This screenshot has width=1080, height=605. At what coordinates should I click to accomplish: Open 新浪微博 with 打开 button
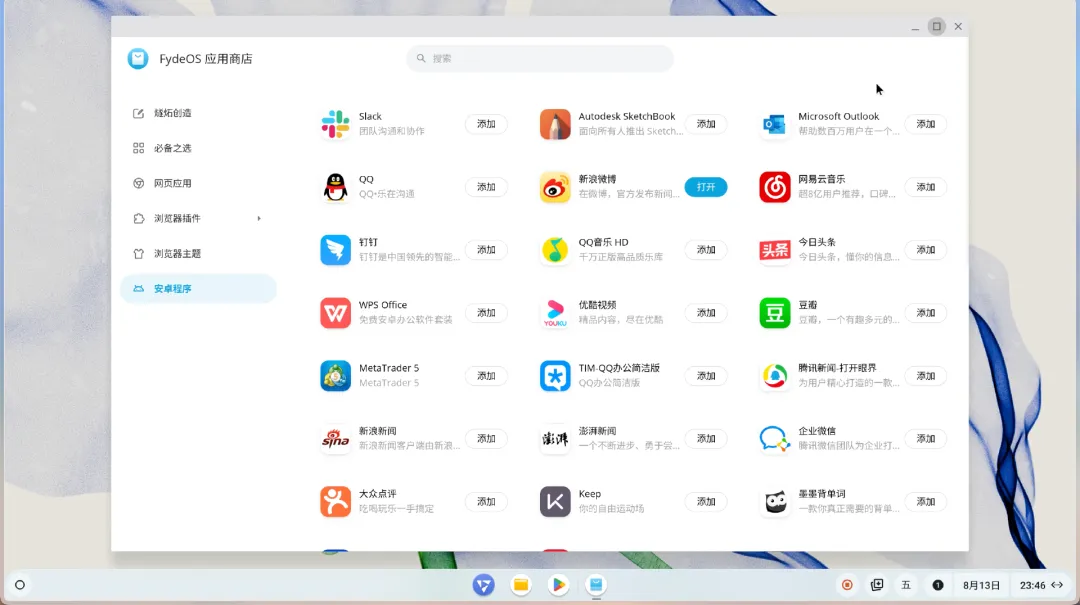(x=706, y=187)
